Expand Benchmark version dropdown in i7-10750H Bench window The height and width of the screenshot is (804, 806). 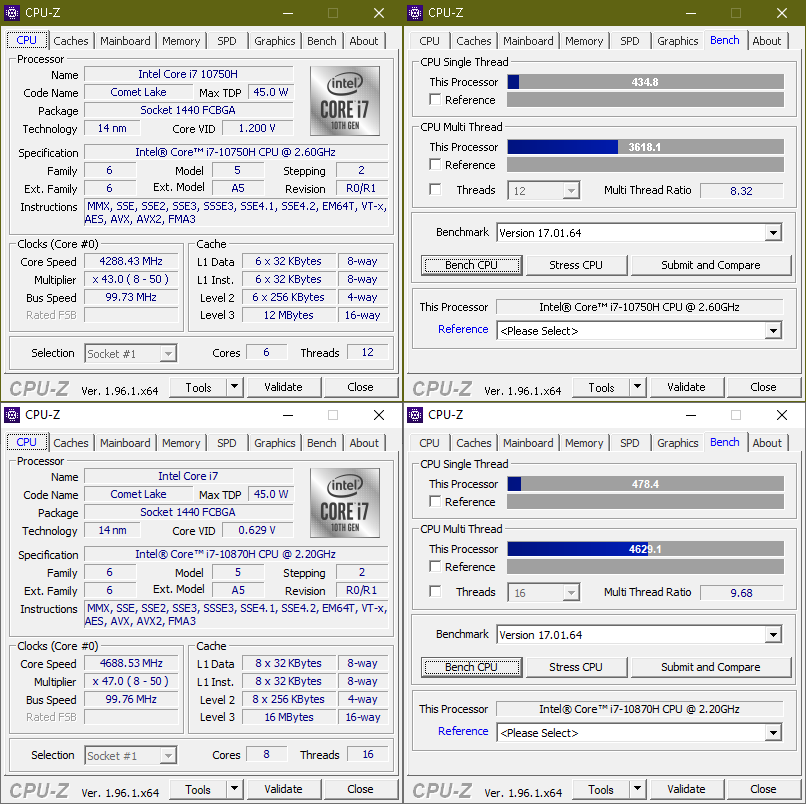pos(773,233)
